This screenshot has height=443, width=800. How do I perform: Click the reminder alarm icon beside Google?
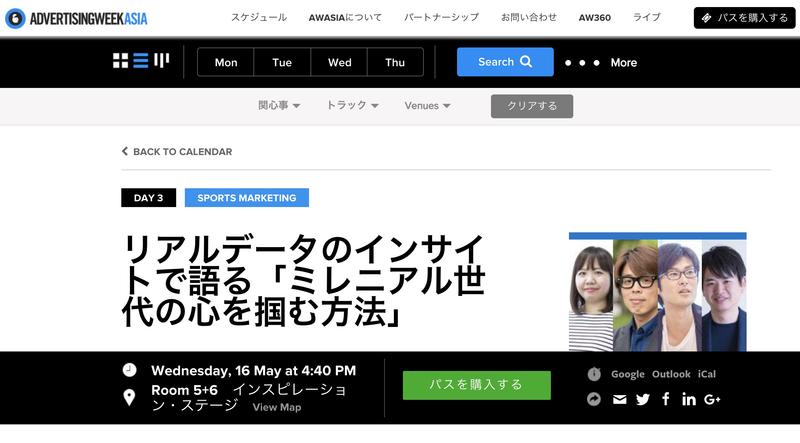pos(594,374)
